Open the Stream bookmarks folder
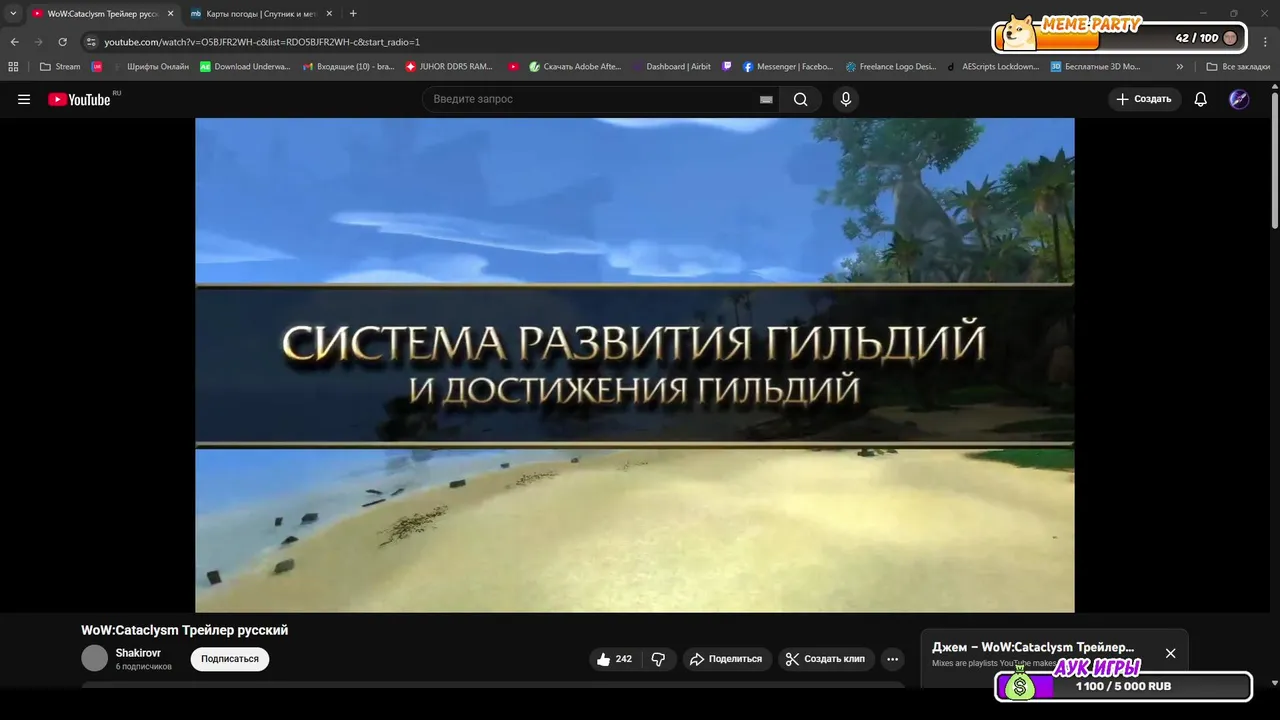 tap(60, 67)
